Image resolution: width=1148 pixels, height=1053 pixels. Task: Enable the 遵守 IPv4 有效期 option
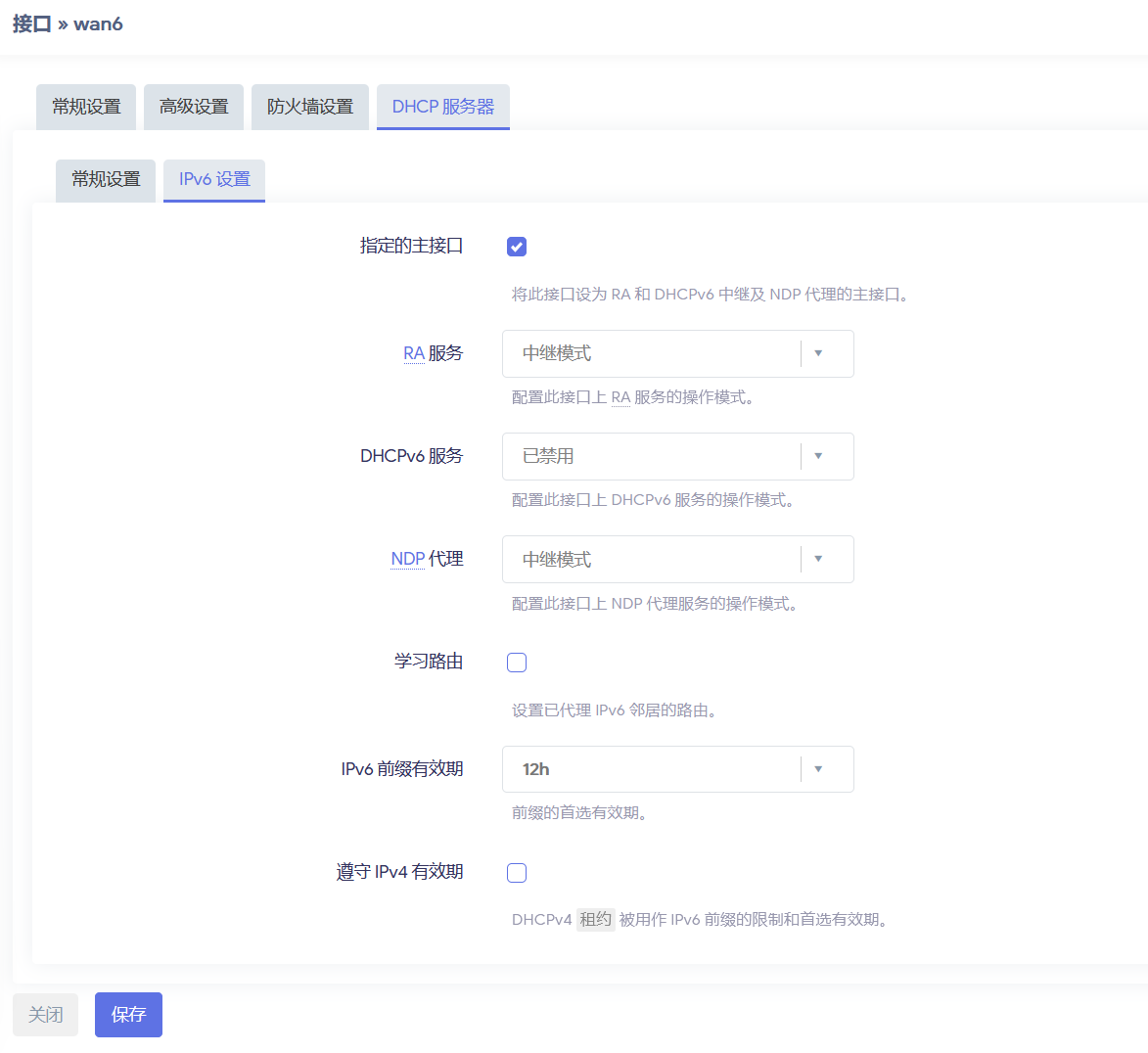click(516, 872)
